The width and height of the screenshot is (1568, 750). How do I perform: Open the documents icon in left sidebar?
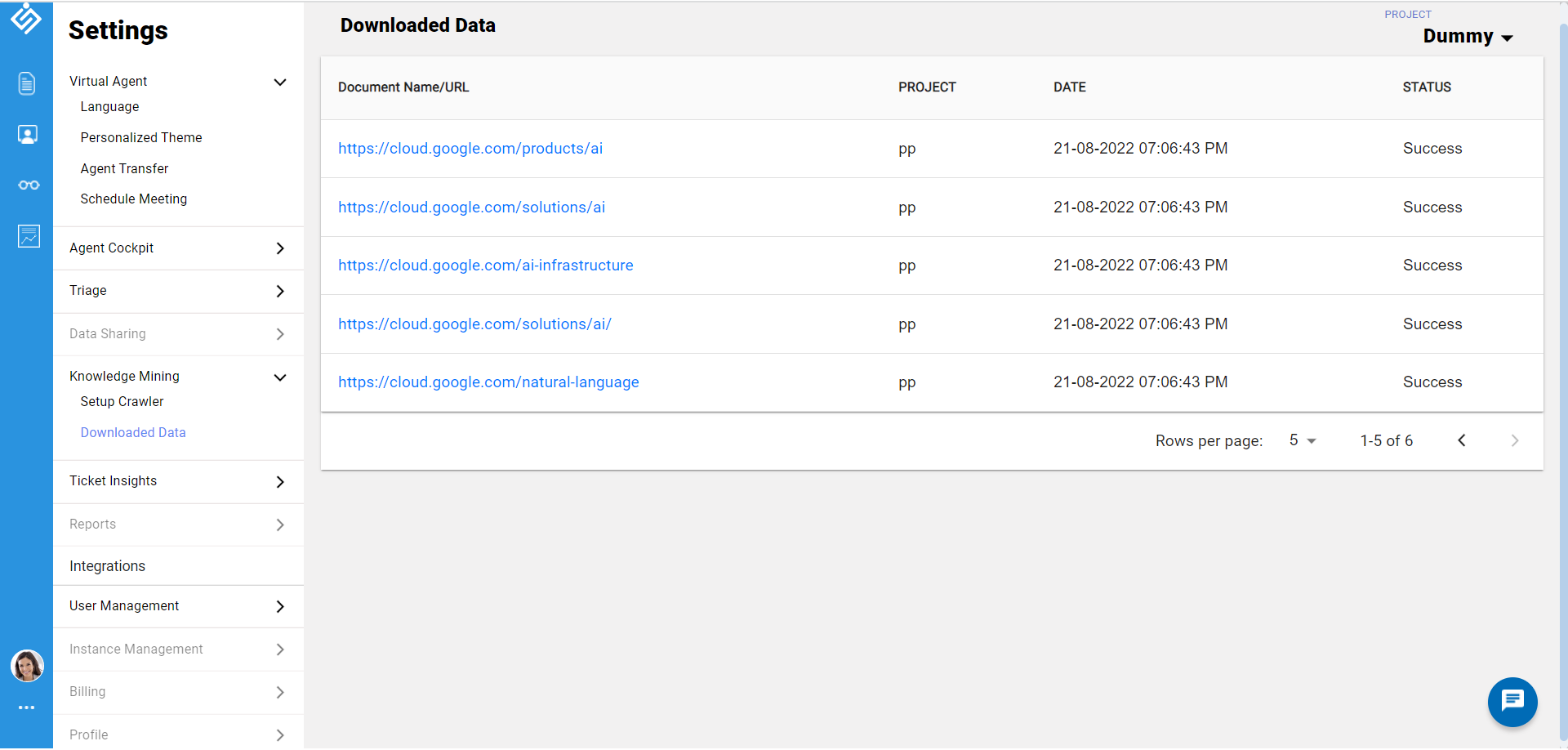click(x=27, y=83)
